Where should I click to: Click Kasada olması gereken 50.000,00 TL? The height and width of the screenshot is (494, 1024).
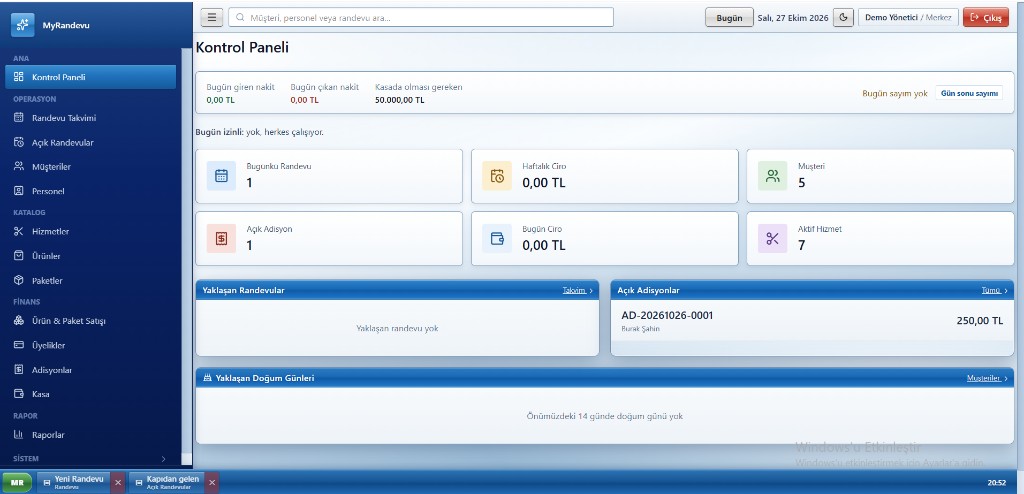click(x=419, y=93)
